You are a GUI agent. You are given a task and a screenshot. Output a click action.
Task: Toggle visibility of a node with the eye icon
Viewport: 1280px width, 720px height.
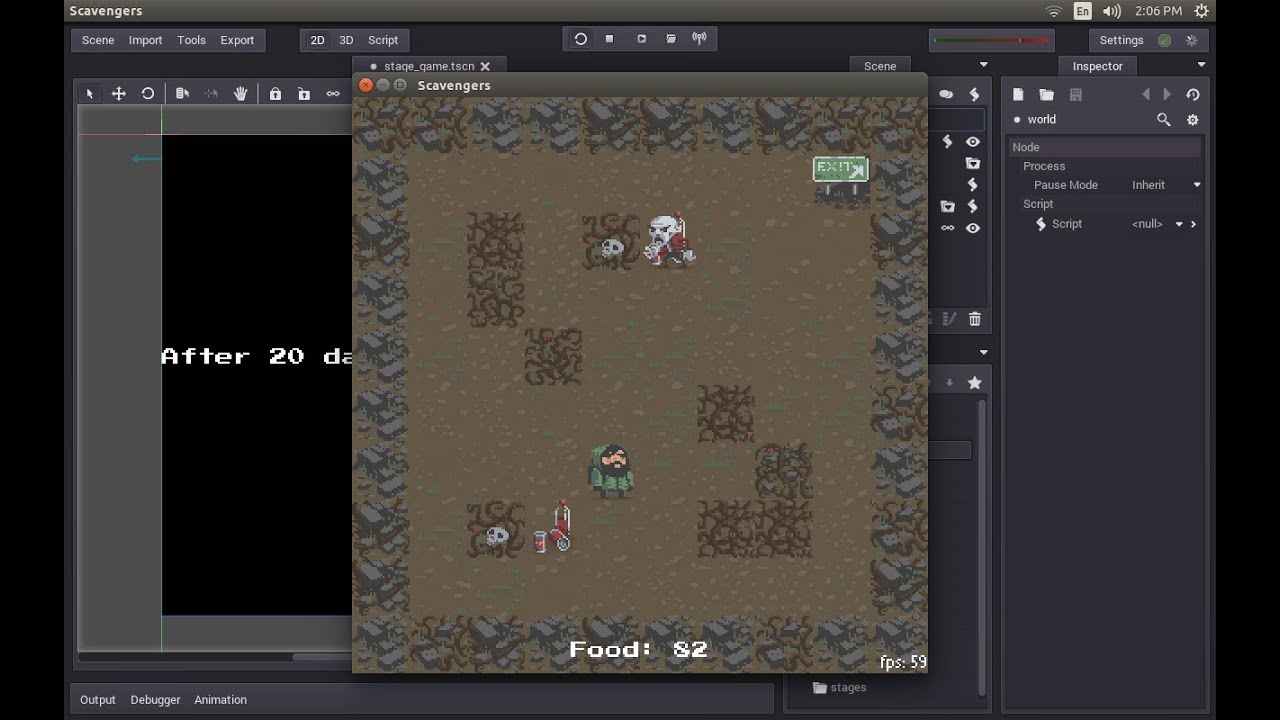point(972,141)
